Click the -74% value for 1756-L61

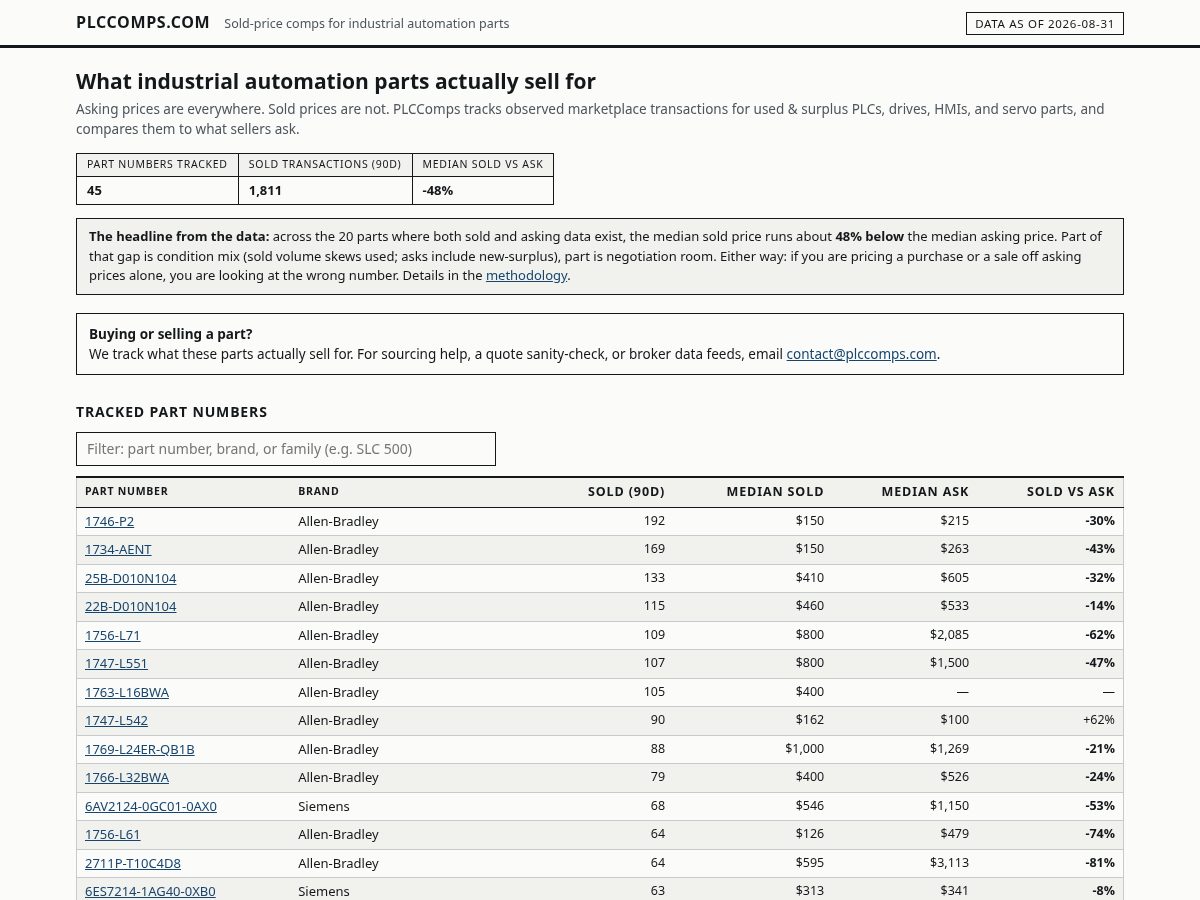pyautogui.click(x=1100, y=834)
